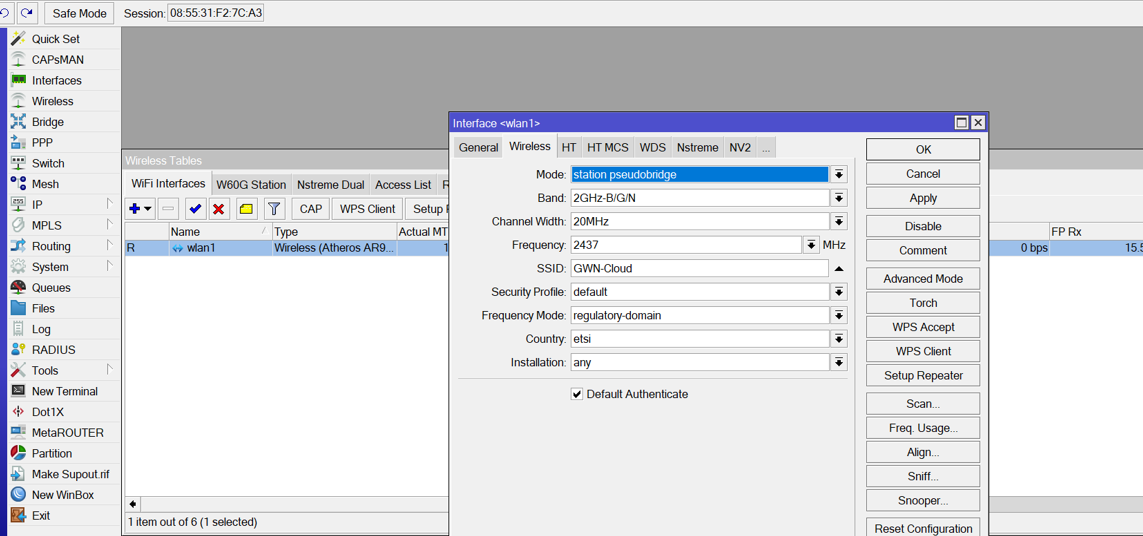This screenshot has width=1143, height=536.
Task: Click the blue plus Add button
Action: pyautogui.click(x=140, y=209)
